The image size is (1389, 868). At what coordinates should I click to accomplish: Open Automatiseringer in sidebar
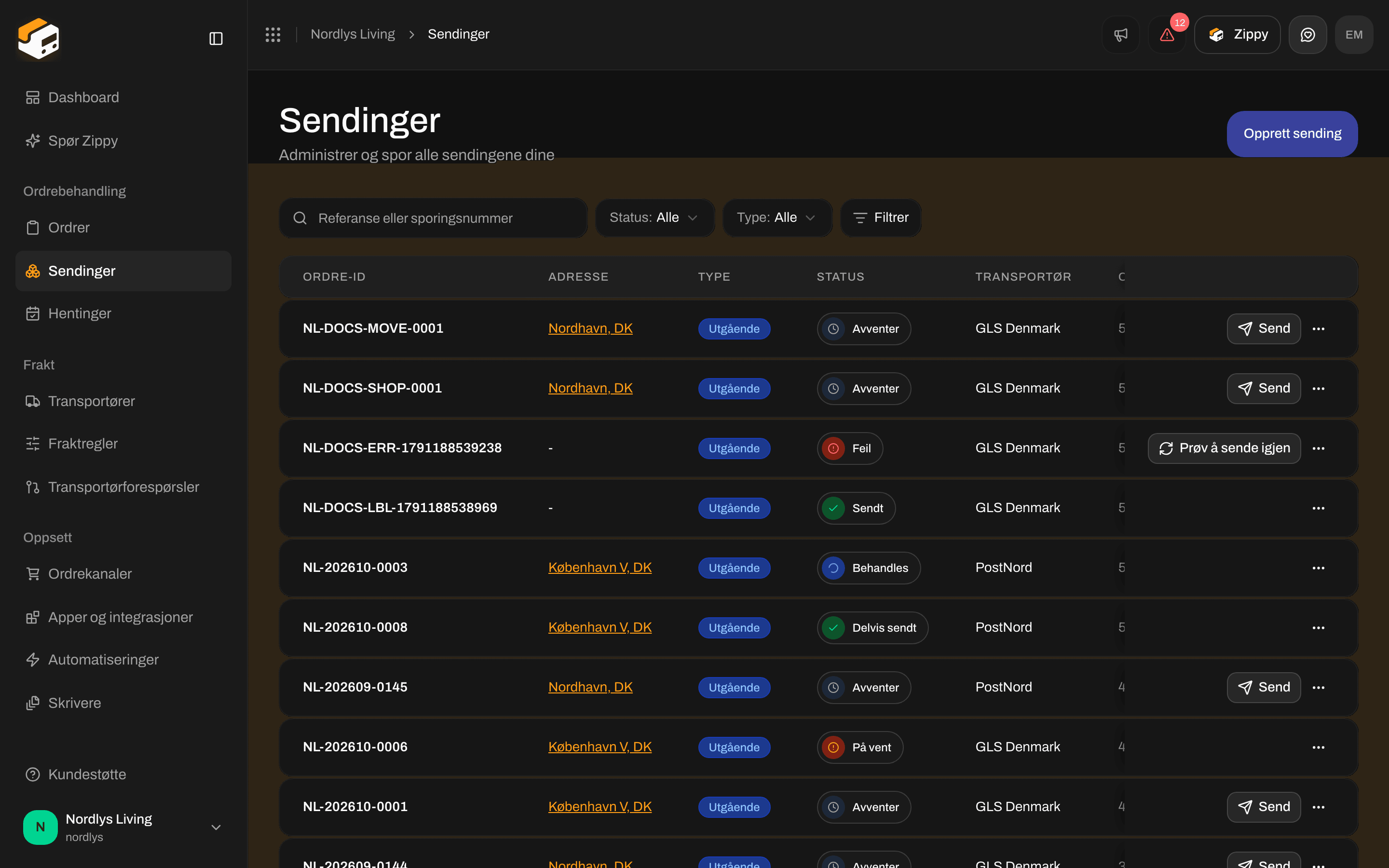(123, 660)
